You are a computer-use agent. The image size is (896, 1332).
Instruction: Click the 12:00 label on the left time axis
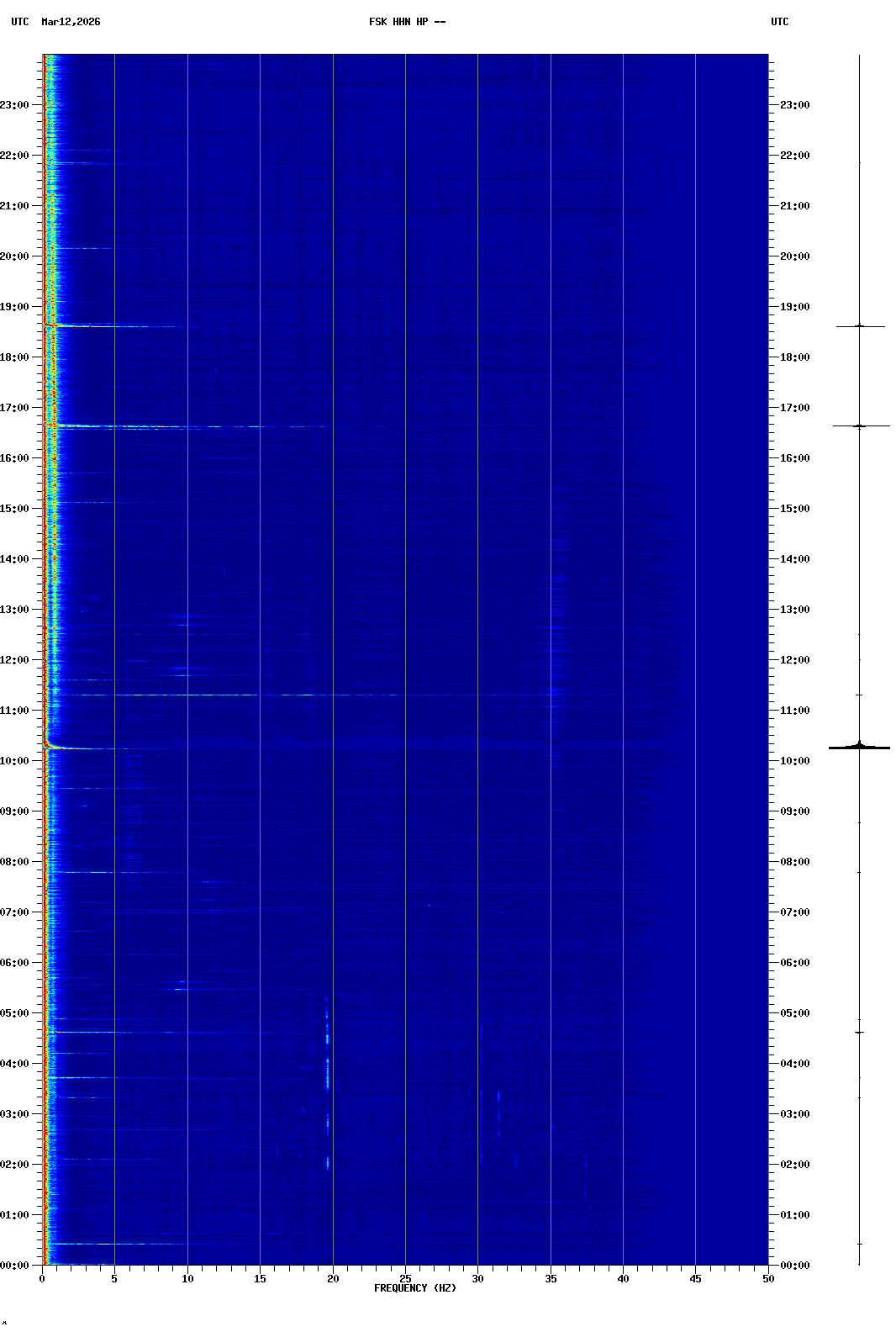[x=14, y=660]
